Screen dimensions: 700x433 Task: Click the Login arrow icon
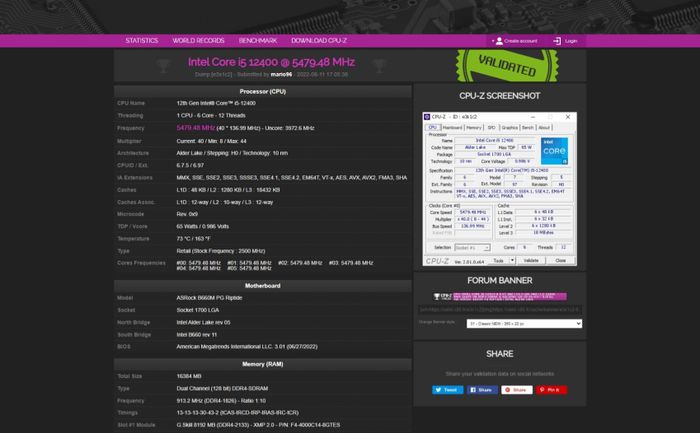tap(556, 41)
